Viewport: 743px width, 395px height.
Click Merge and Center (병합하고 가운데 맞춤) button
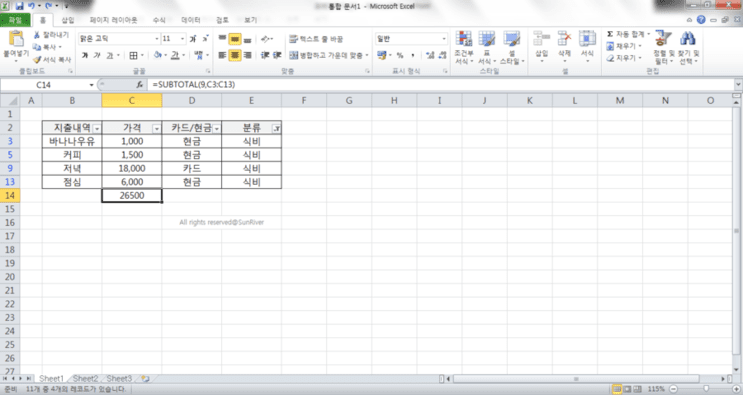click(x=329, y=55)
